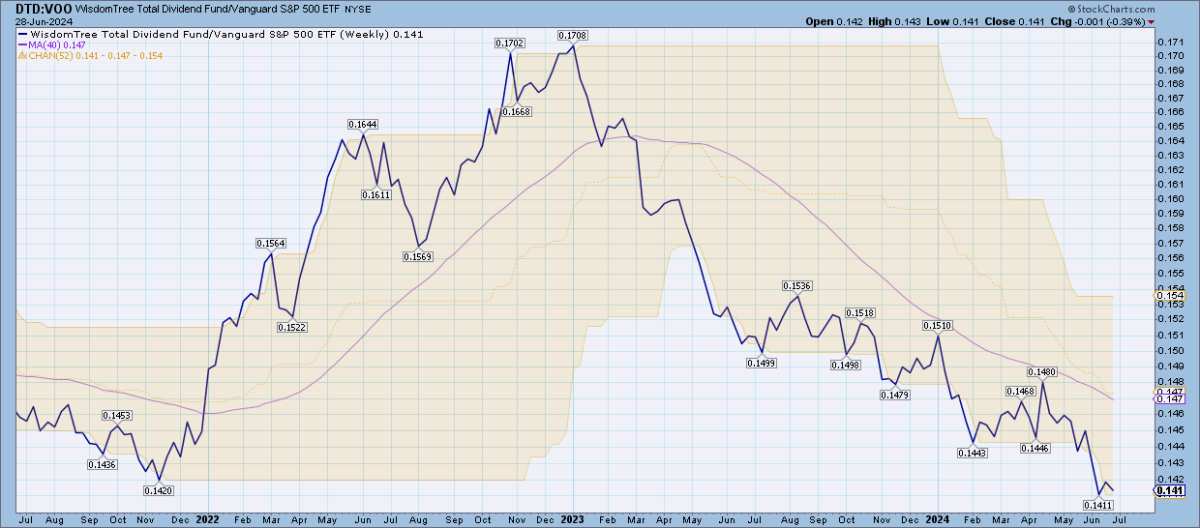This screenshot has width=1200, height=528.
Task: Click the 0.1510 price label
Action: [937, 326]
